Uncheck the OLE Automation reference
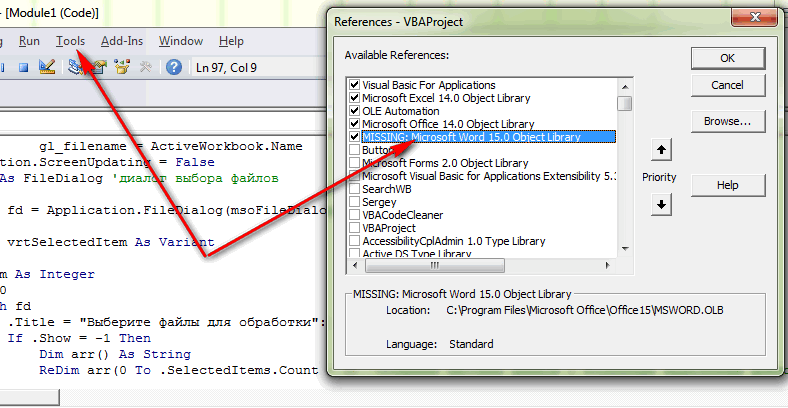 pyautogui.click(x=354, y=111)
